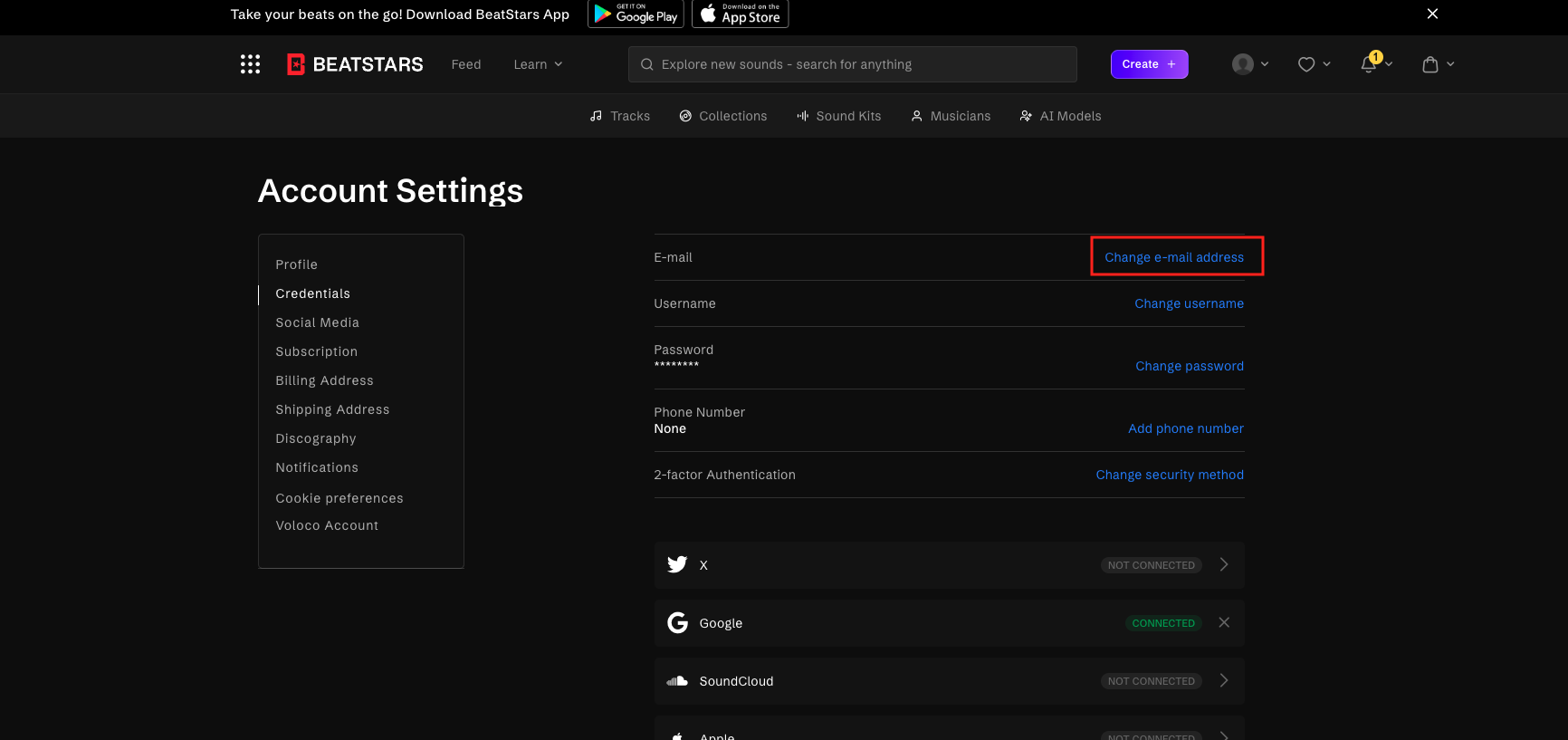
Task: Expand the SoundCloud connection row
Action: click(x=1224, y=680)
